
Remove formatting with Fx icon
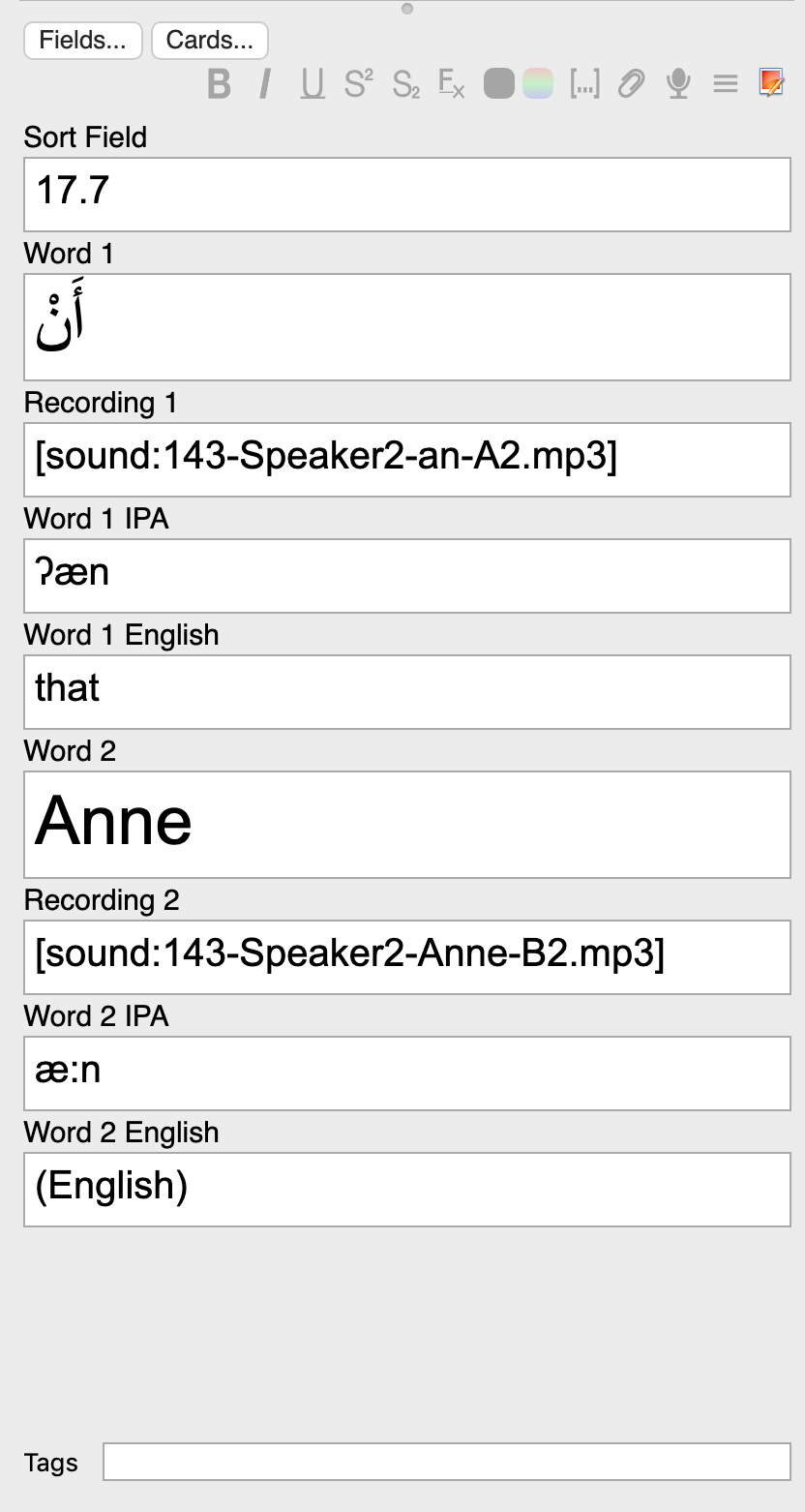452,84
